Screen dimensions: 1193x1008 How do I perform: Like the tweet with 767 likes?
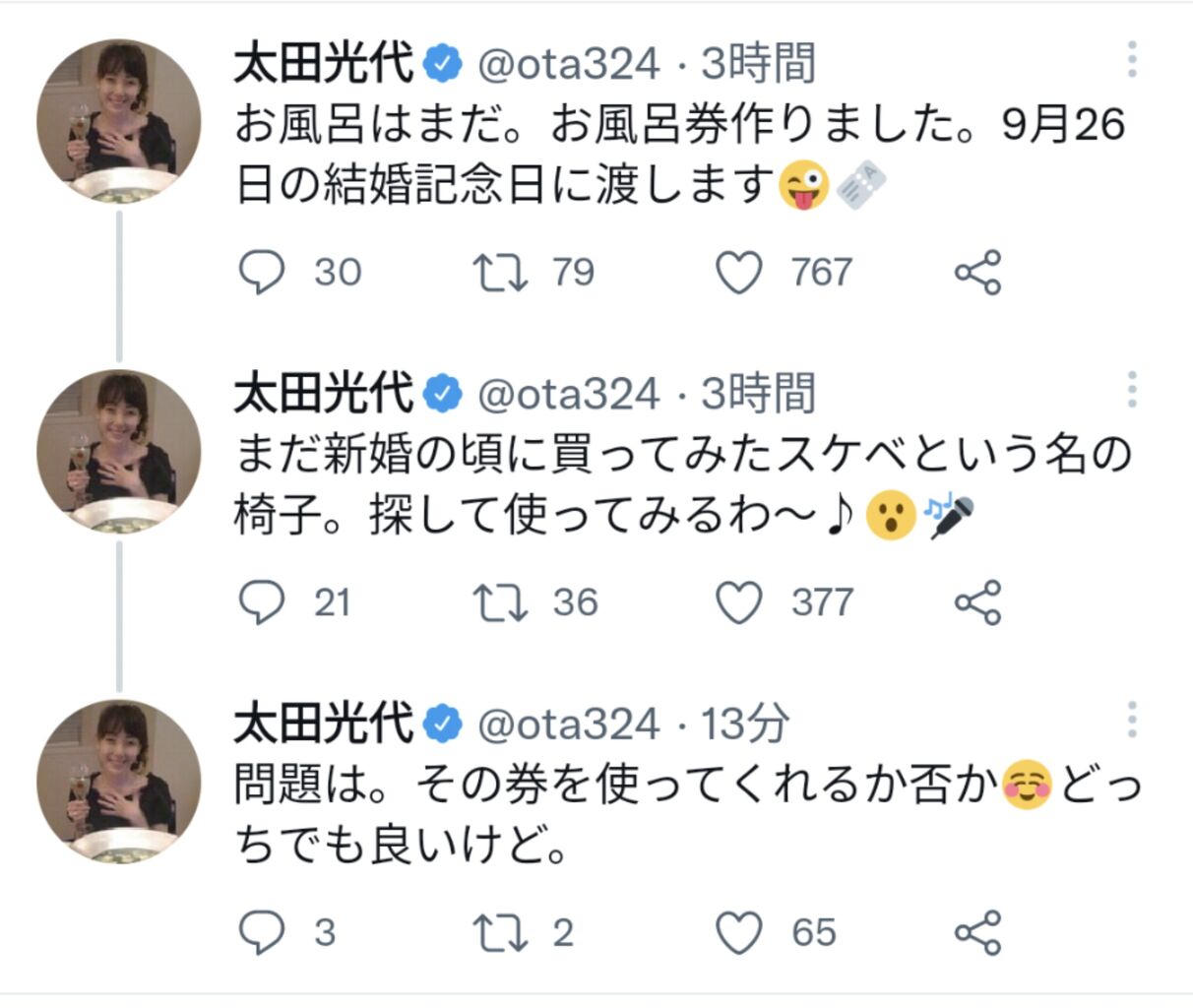(x=738, y=273)
